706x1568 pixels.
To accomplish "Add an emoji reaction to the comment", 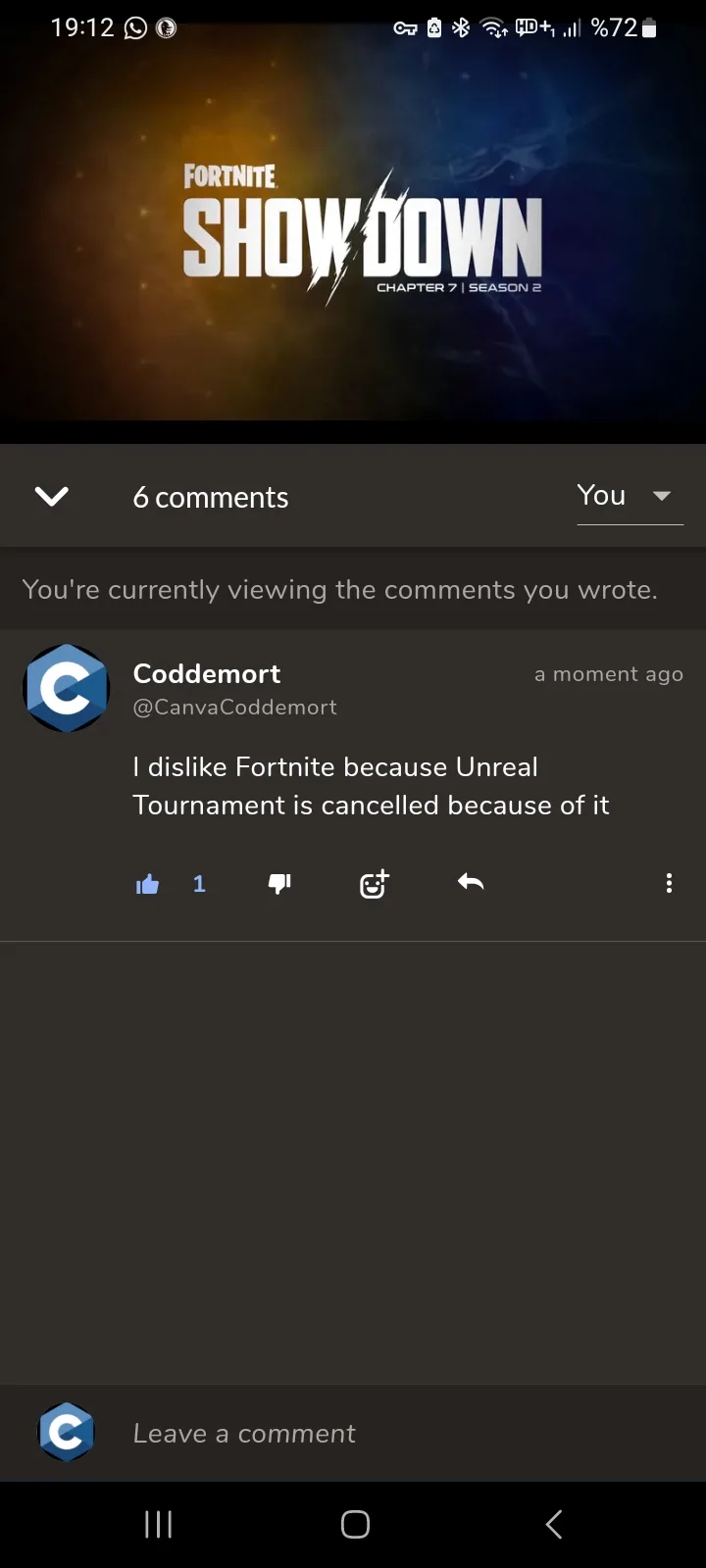I will 374,884.
